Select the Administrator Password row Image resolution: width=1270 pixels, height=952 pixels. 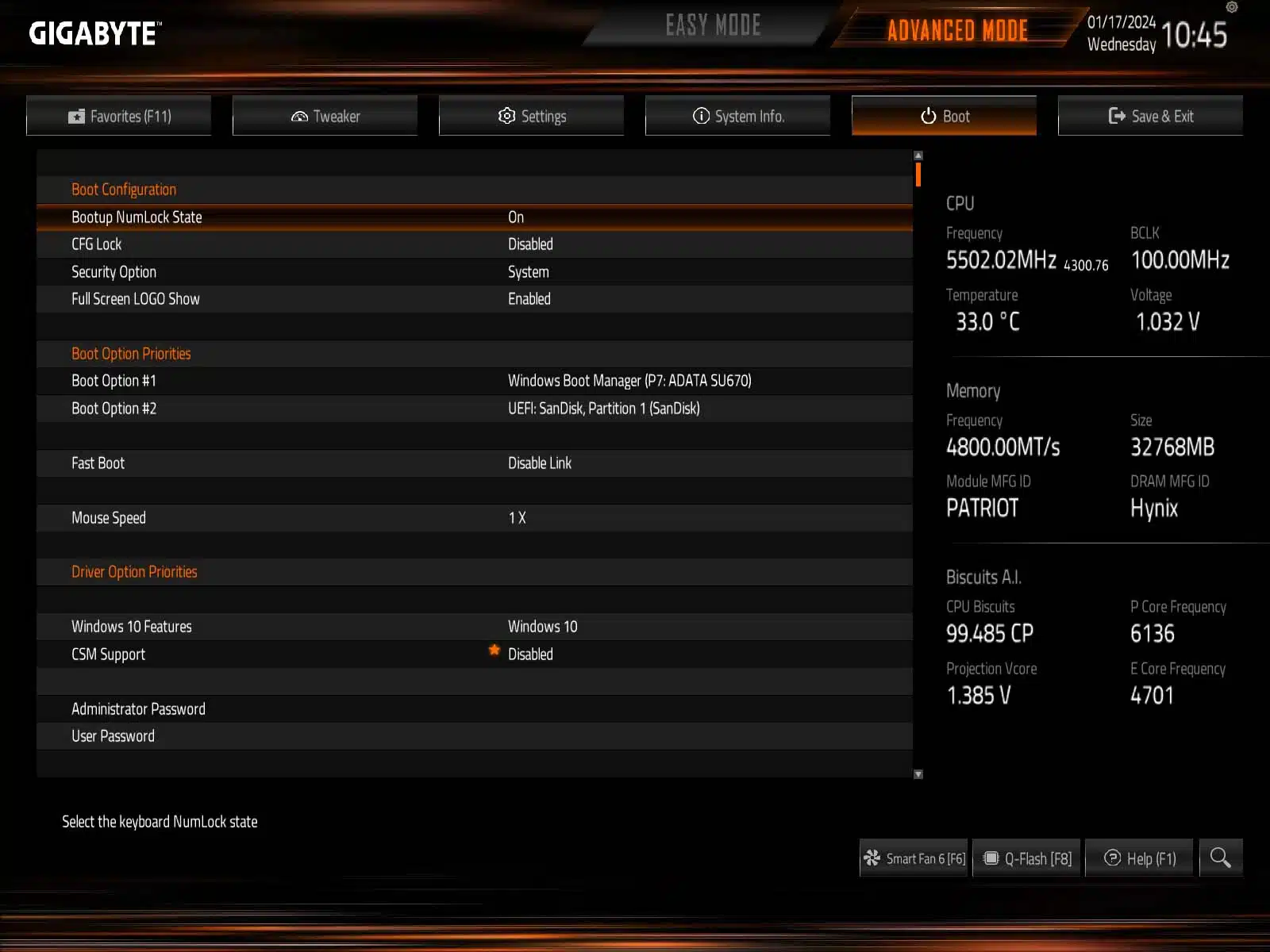coord(475,709)
